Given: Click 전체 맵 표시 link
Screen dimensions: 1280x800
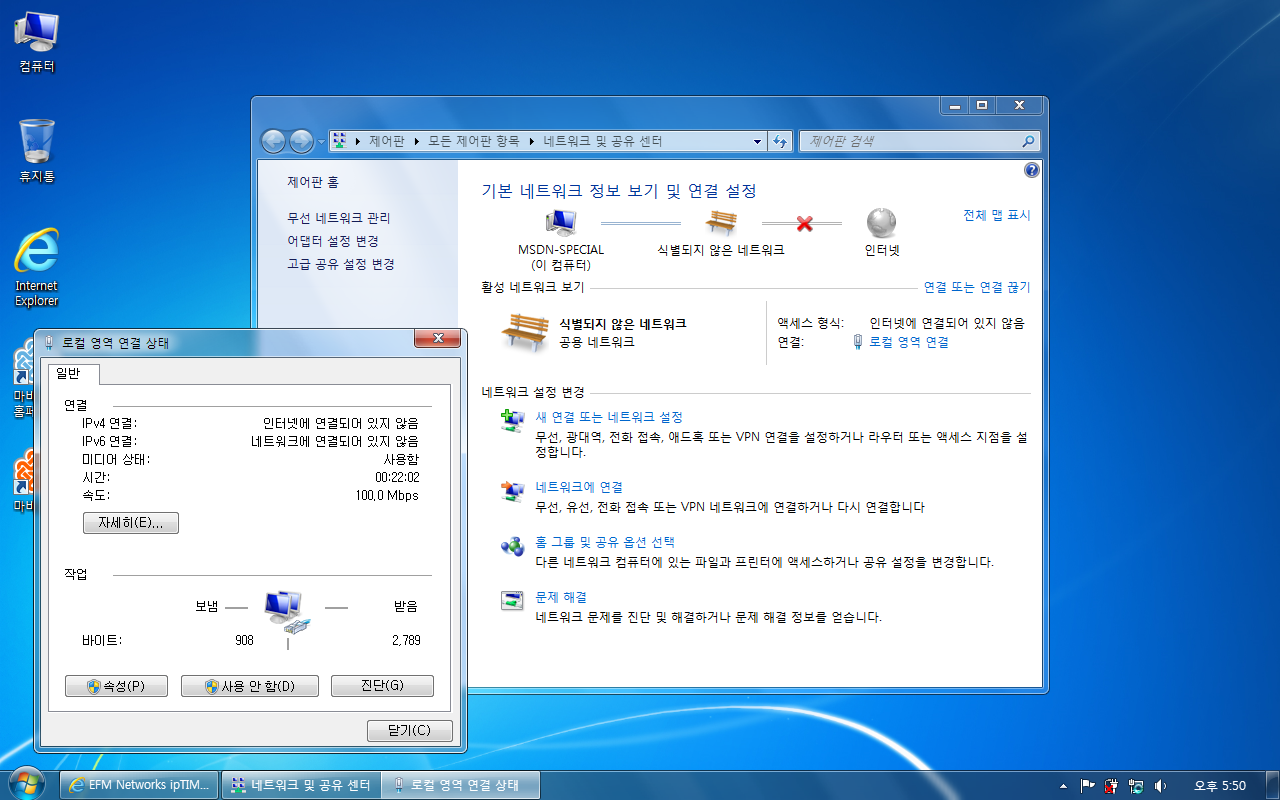Looking at the screenshot, I should click(996, 215).
